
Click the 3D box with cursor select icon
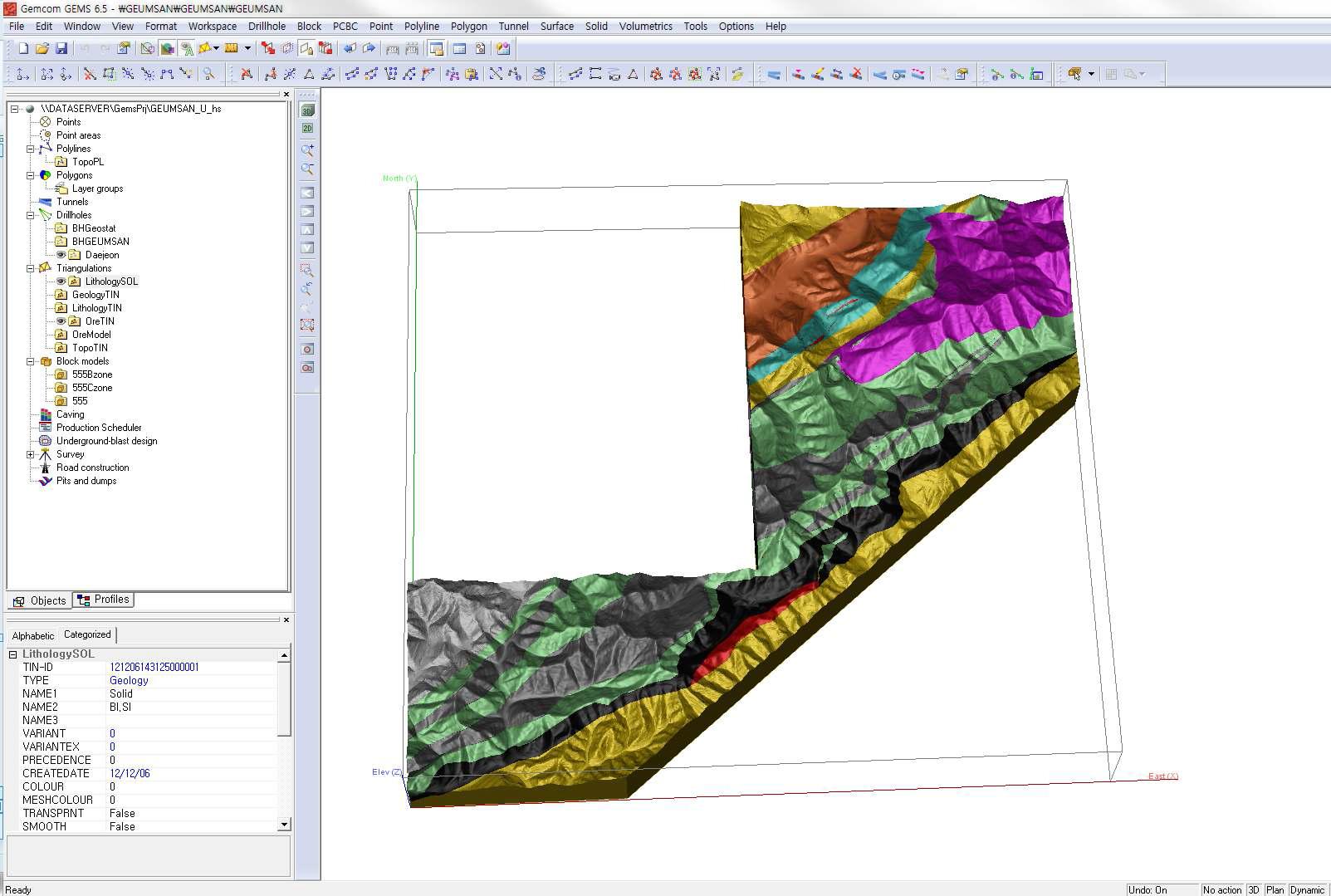(x=1074, y=74)
